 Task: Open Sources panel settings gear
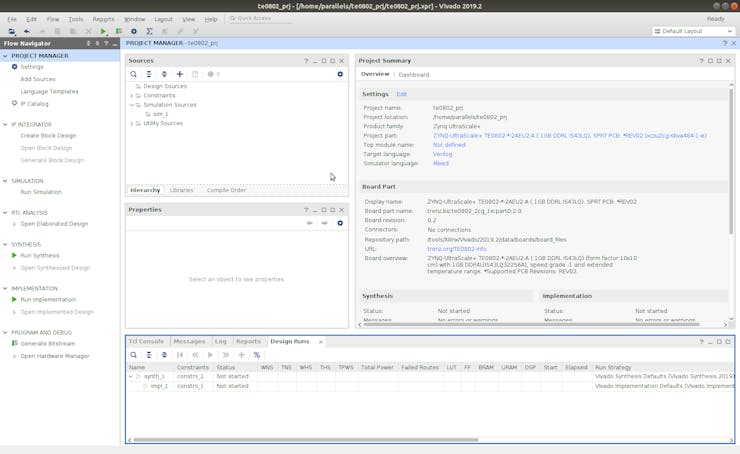(x=340, y=74)
